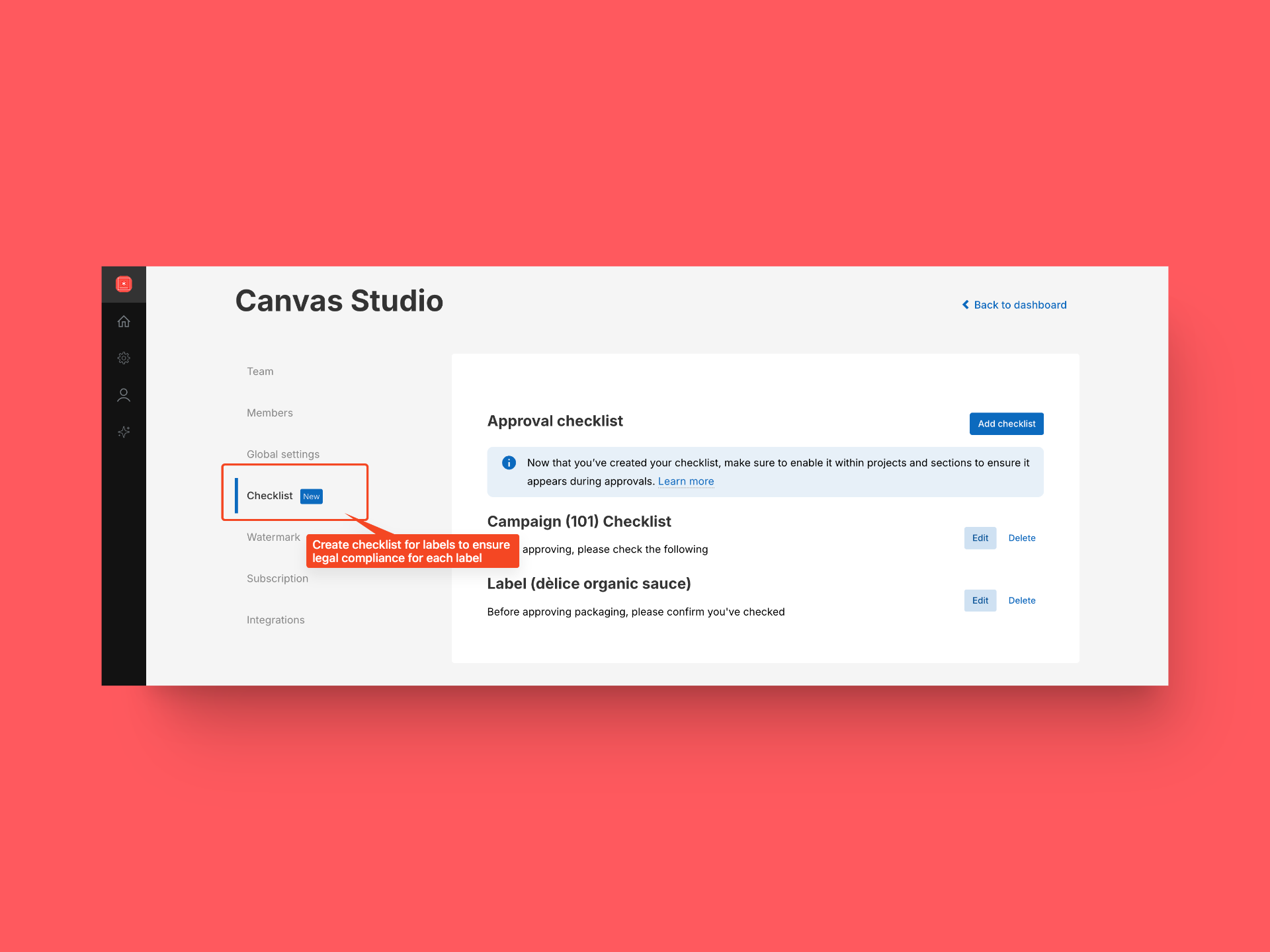Open the Checklist settings section
This screenshot has height=952, width=1270.
point(269,495)
